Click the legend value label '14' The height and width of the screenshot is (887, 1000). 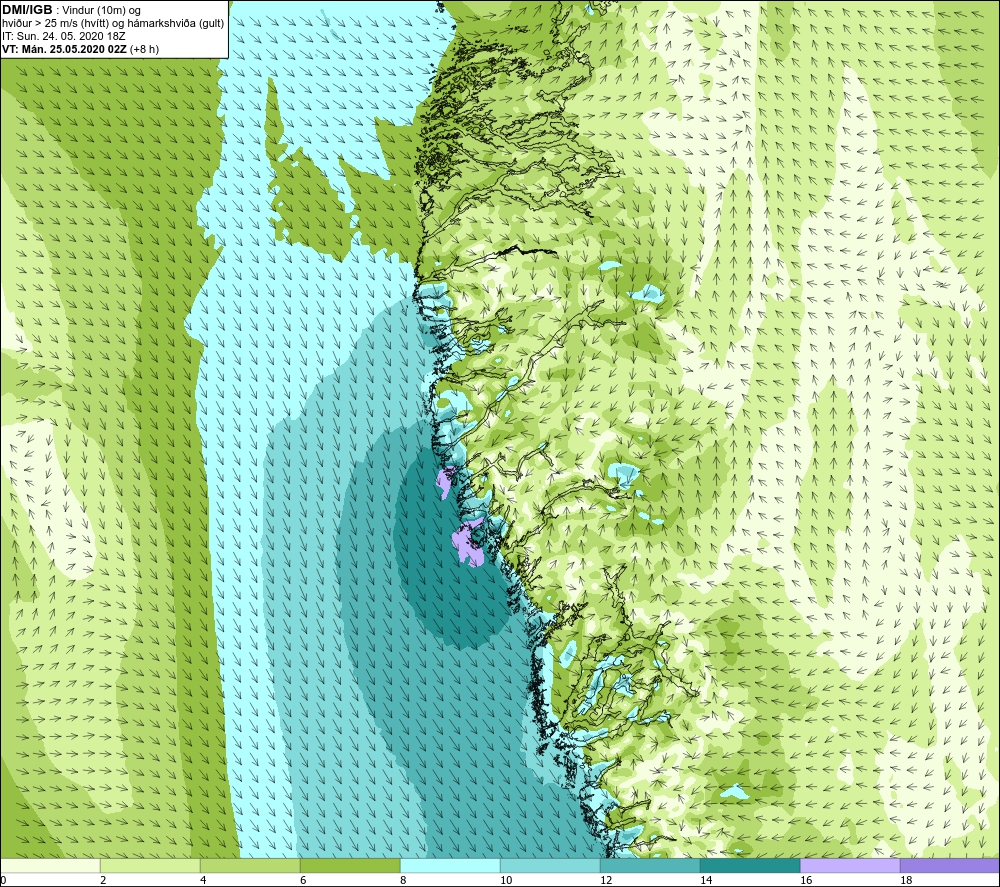click(706, 880)
